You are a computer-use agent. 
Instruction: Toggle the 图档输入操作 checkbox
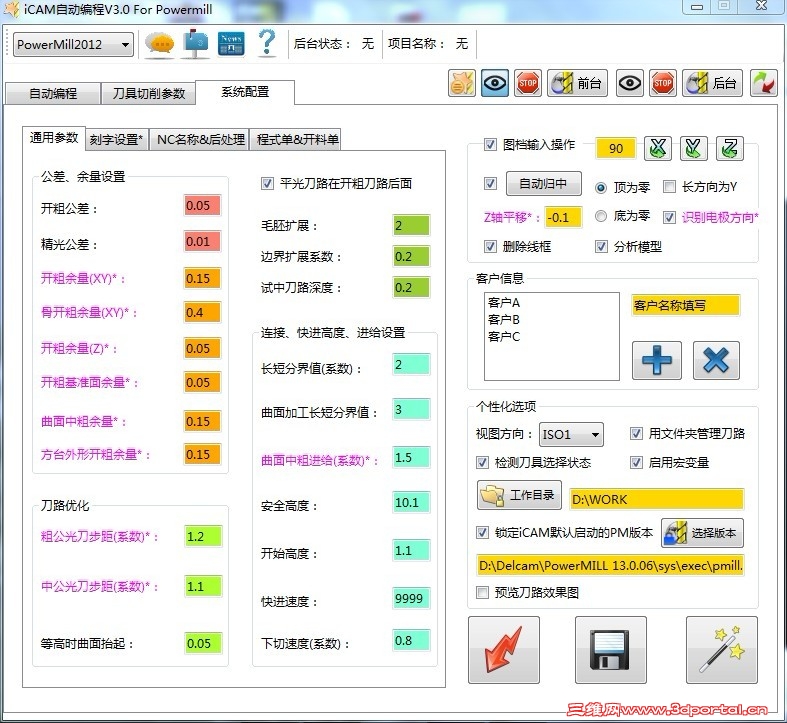(x=490, y=145)
